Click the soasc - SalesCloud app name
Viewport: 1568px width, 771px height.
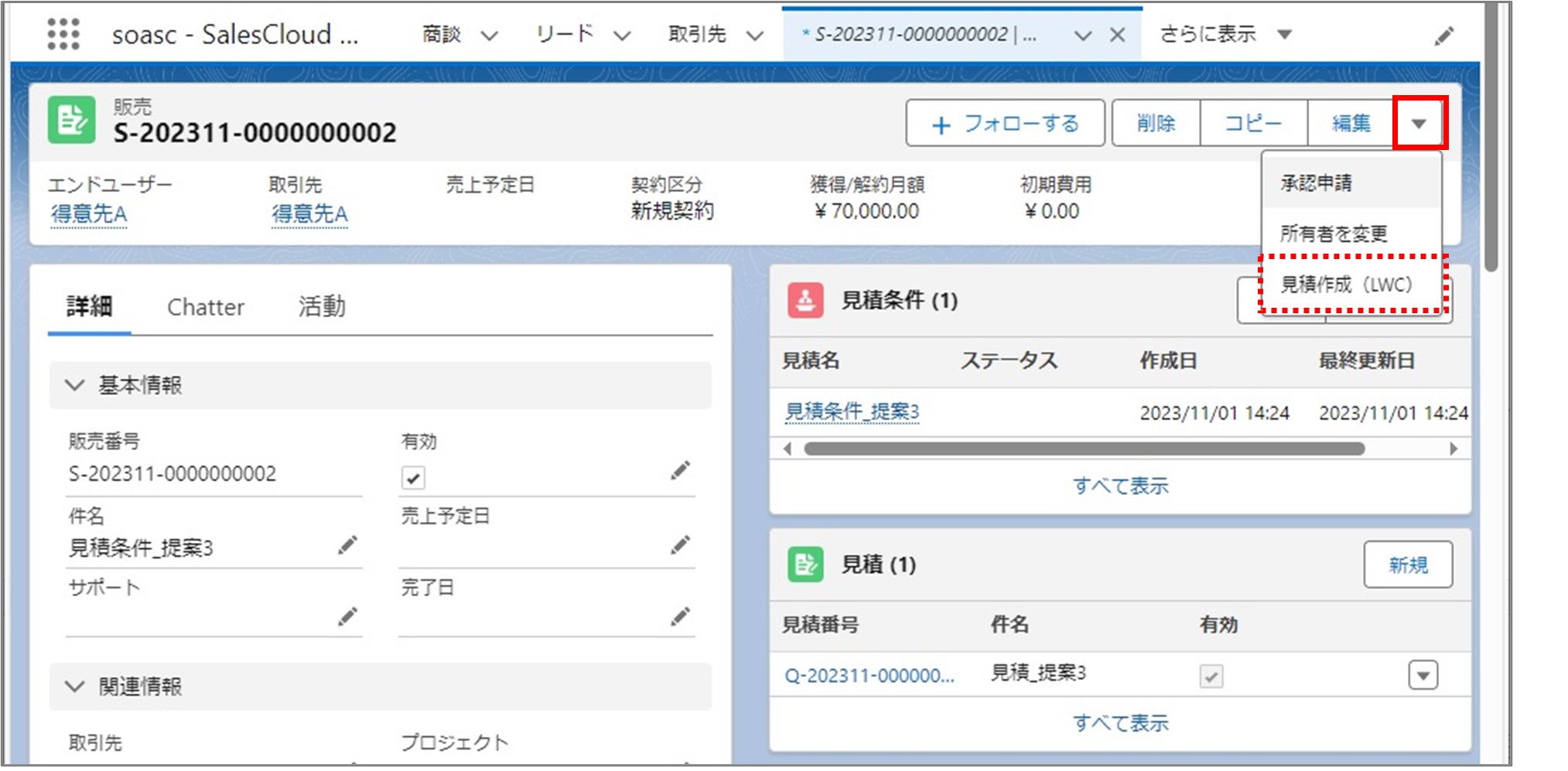[235, 35]
